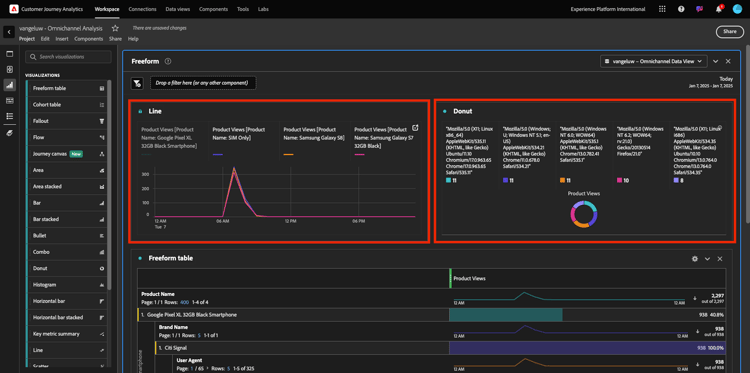This screenshot has width=750, height=373.
Task: Open the Share menu item
Action: tap(115, 39)
